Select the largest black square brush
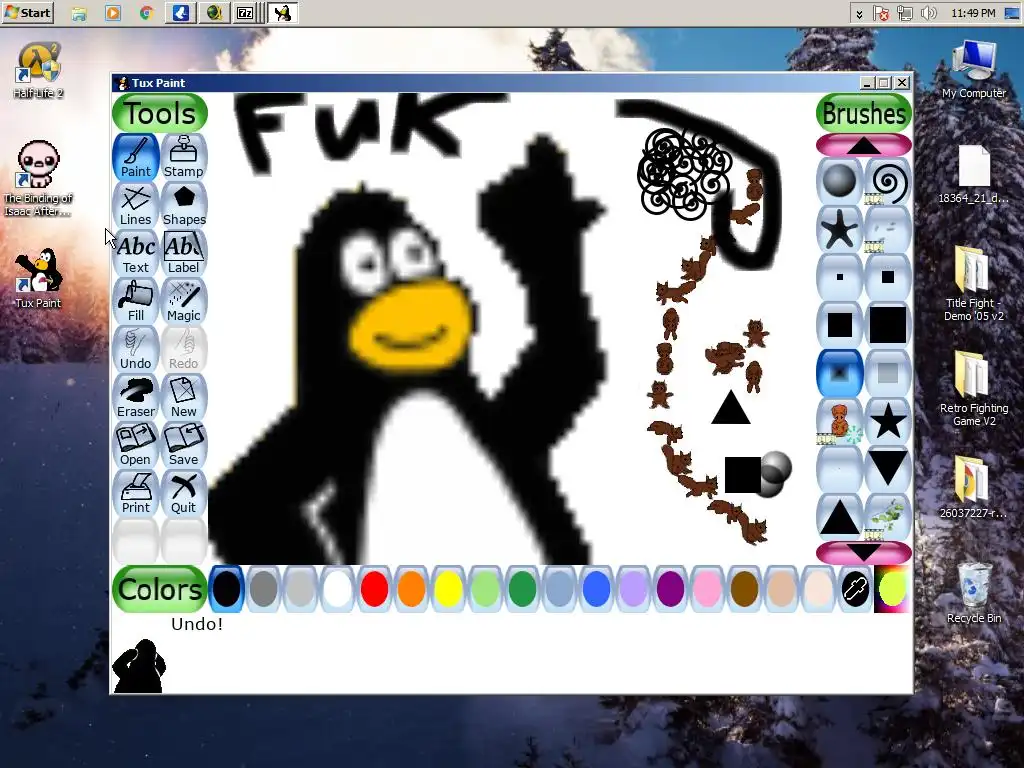The image size is (1024, 768). pos(888,325)
